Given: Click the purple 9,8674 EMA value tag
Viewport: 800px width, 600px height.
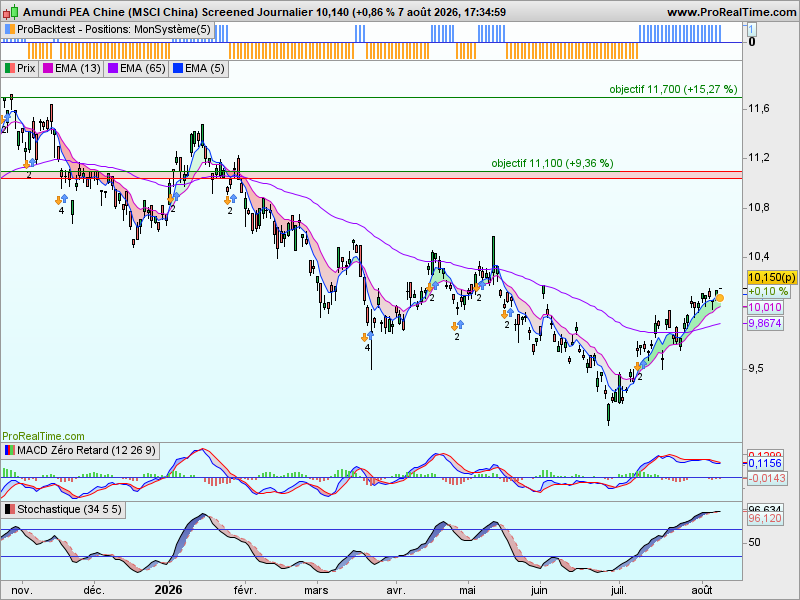Looking at the screenshot, I should [x=765, y=323].
